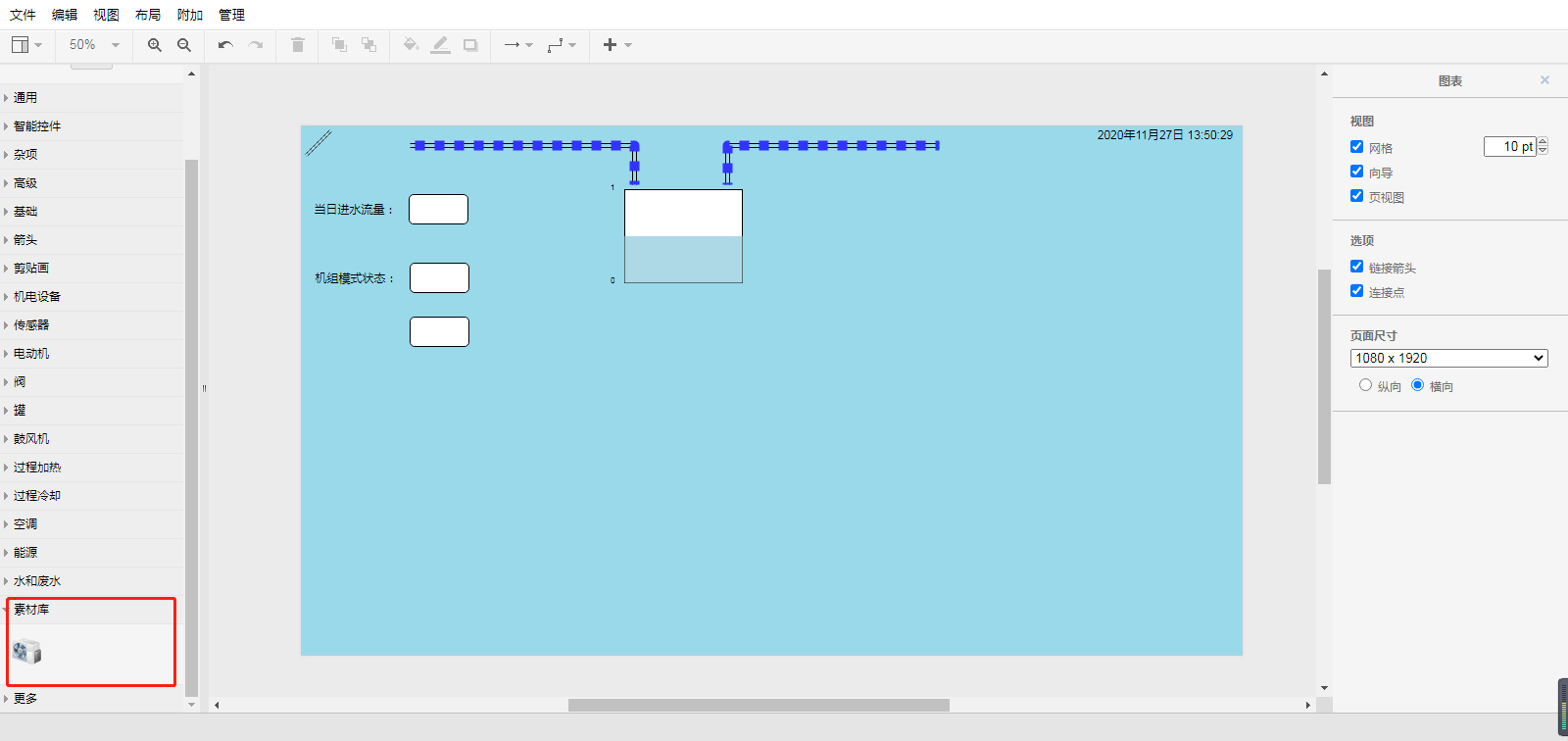Toggle the 网格 checkbox
The image size is (1568, 741).
(1356, 147)
